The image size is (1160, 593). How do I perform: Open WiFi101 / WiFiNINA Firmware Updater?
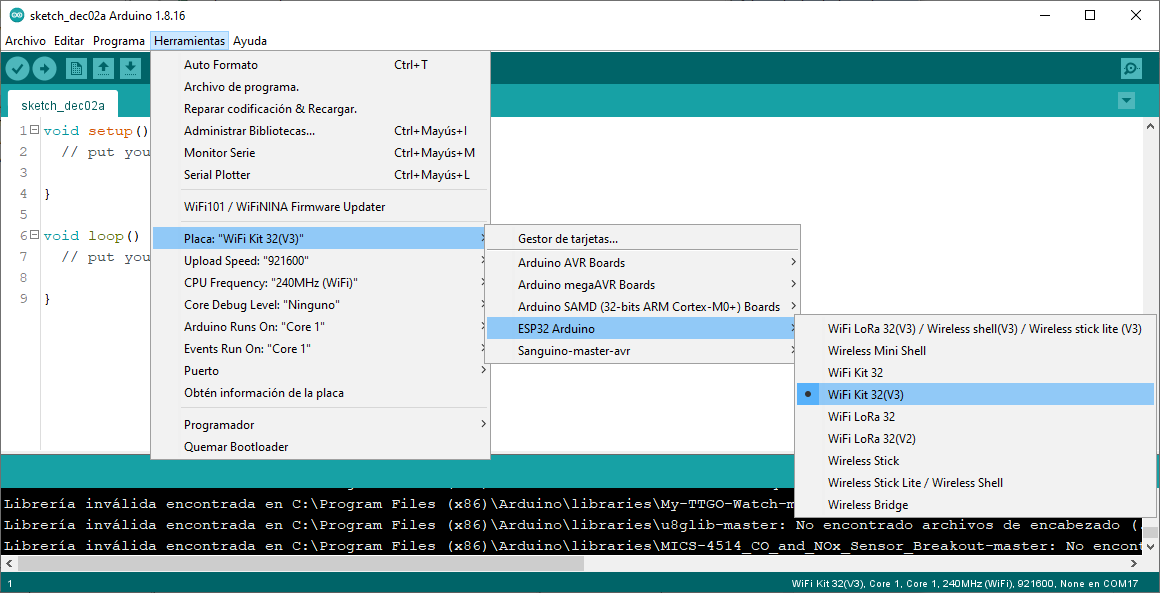pyautogui.click(x=320, y=207)
